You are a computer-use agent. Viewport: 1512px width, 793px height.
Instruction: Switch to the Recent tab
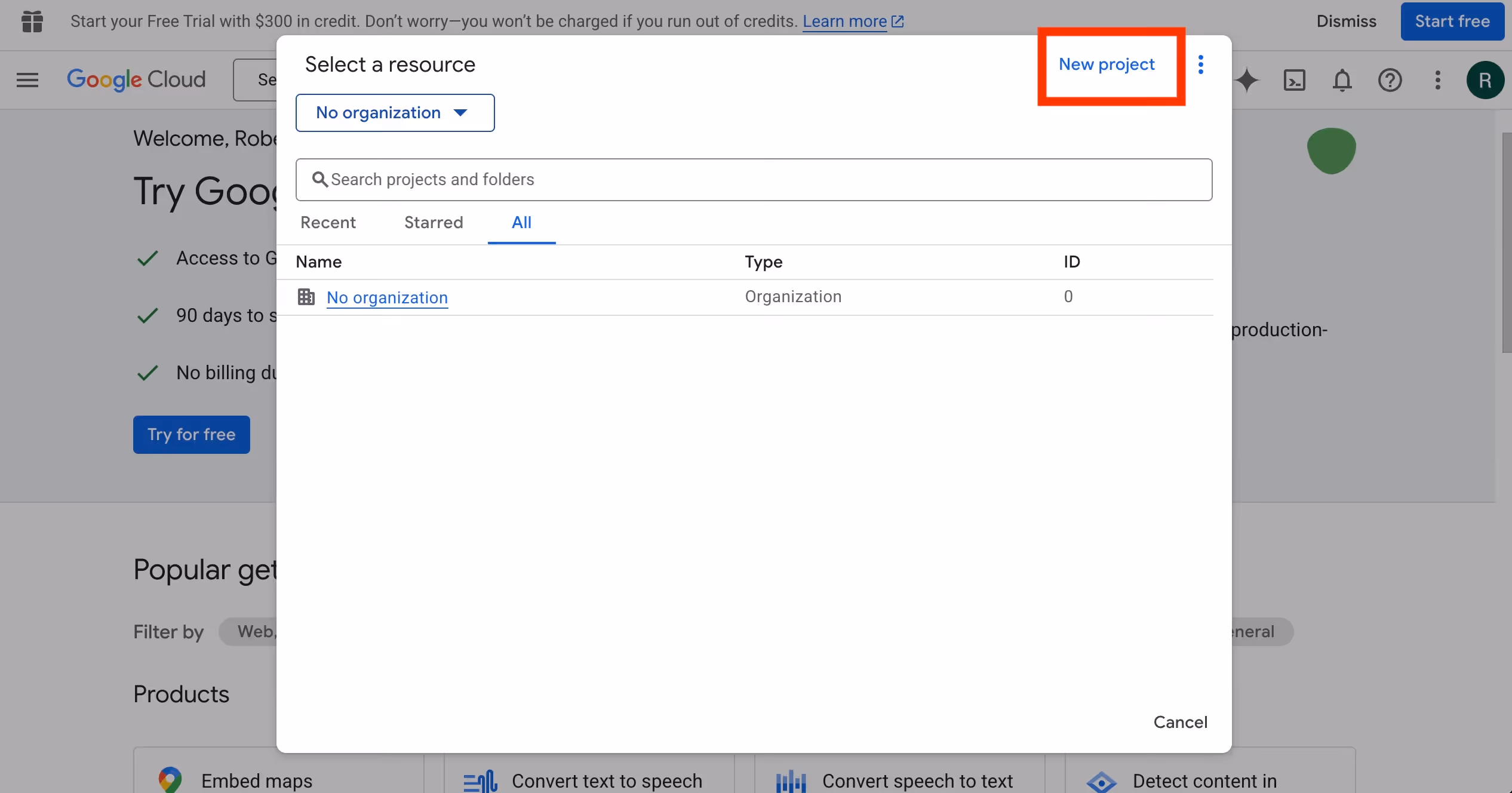tap(328, 223)
